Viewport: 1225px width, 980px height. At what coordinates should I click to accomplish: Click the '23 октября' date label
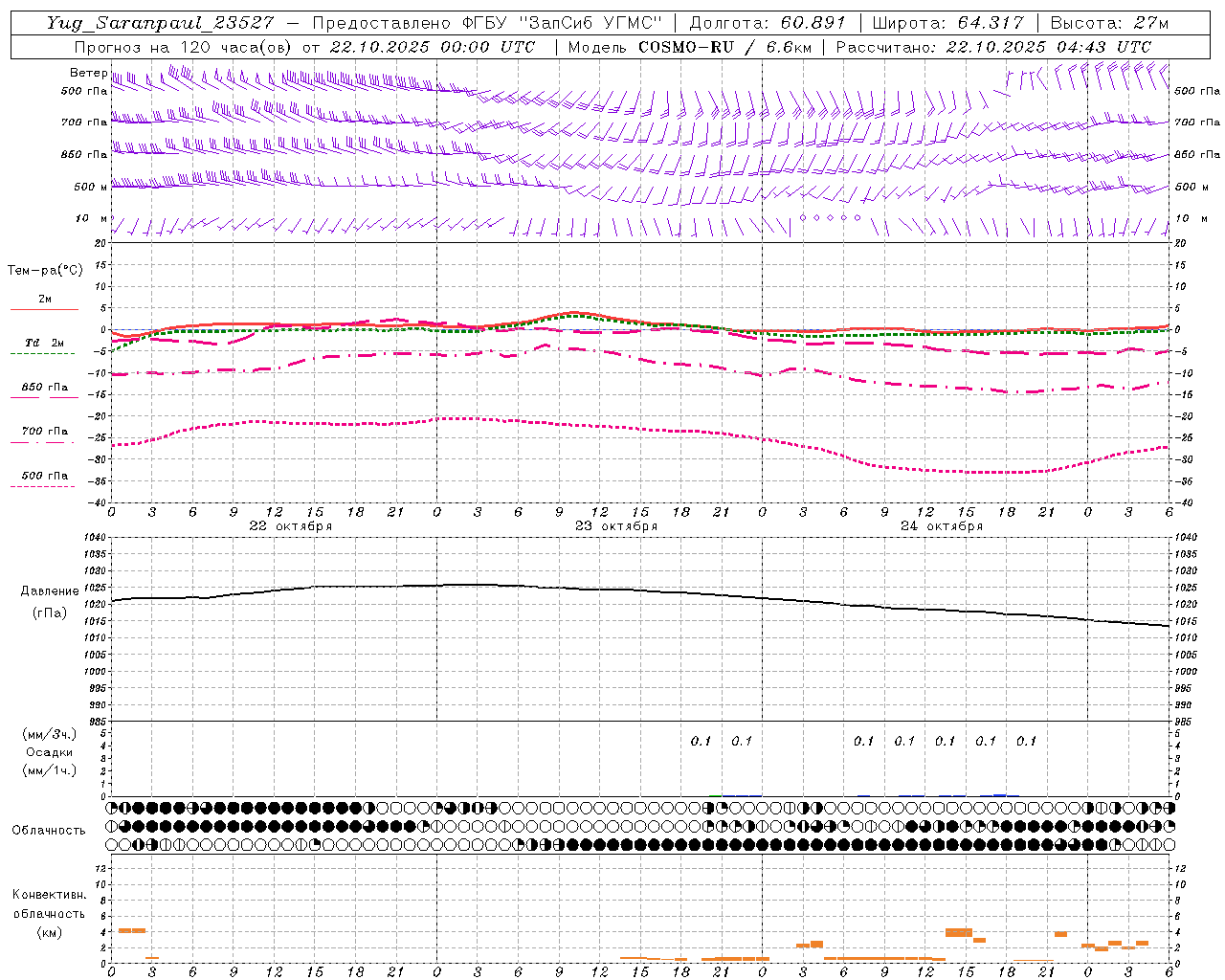616,526
